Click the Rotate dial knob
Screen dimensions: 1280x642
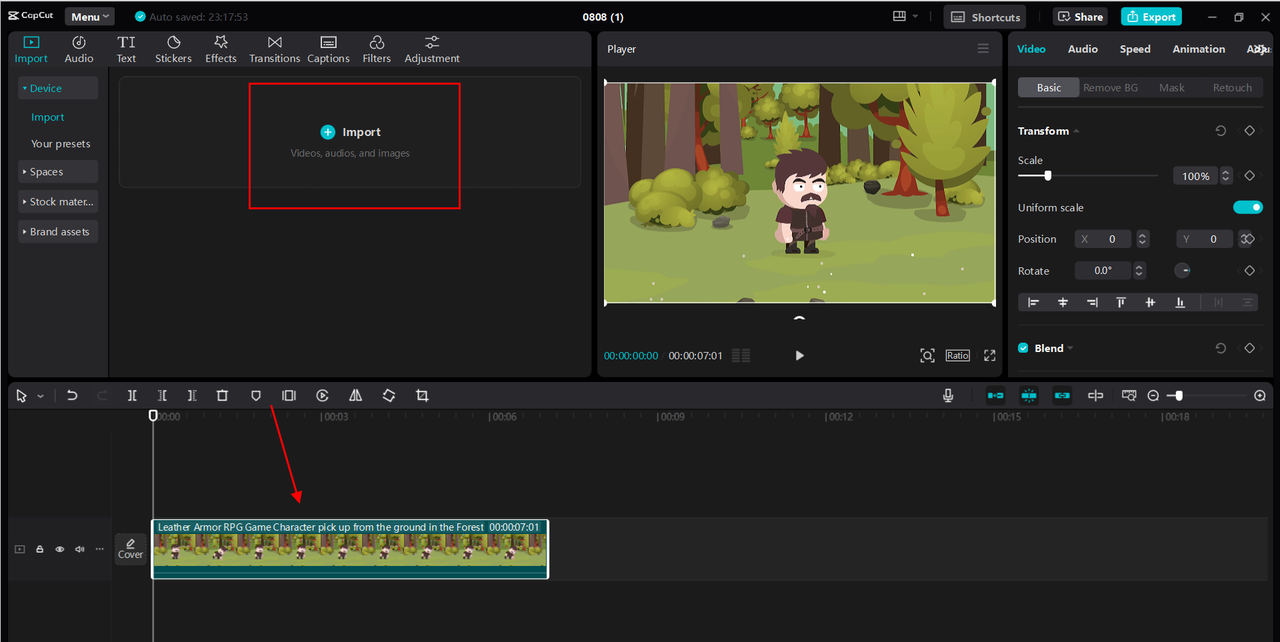point(1182,271)
